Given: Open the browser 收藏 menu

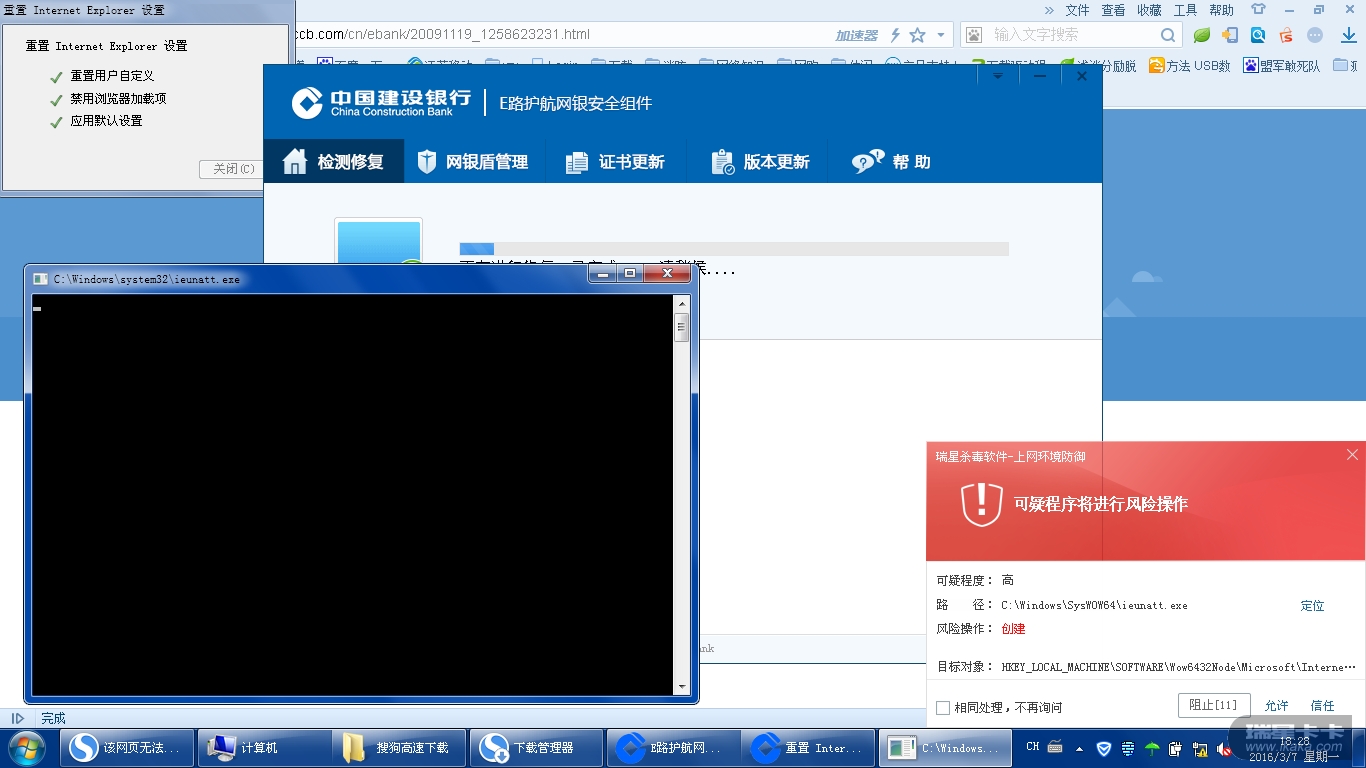Looking at the screenshot, I should 1149,10.
